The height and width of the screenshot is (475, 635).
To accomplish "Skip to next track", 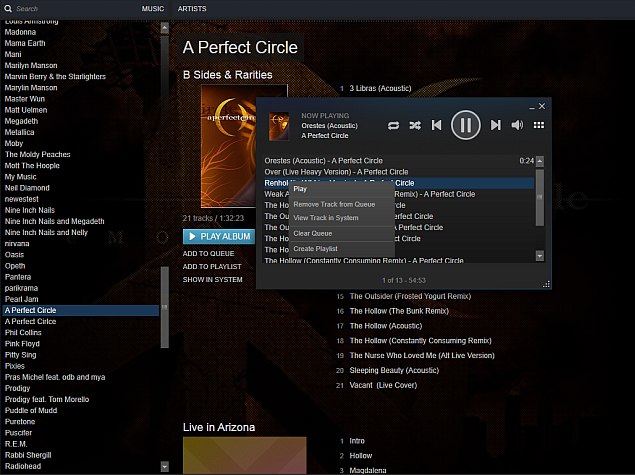I will 496,125.
